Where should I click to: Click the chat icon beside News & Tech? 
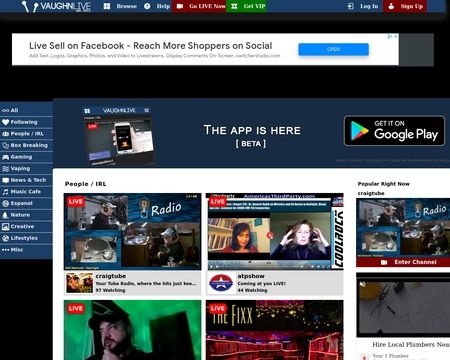click(5, 180)
